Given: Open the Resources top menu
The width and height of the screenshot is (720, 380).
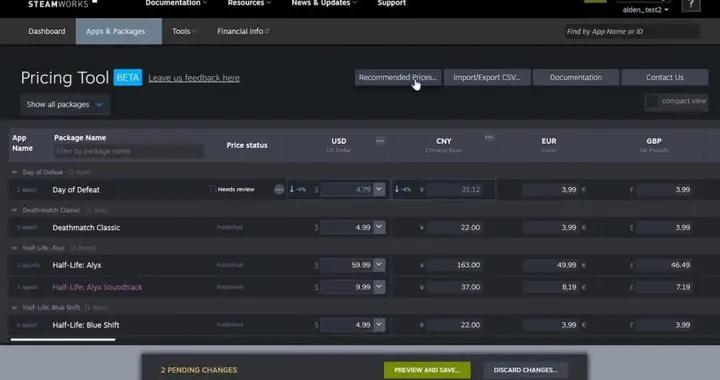Looking at the screenshot, I should [249, 3].
